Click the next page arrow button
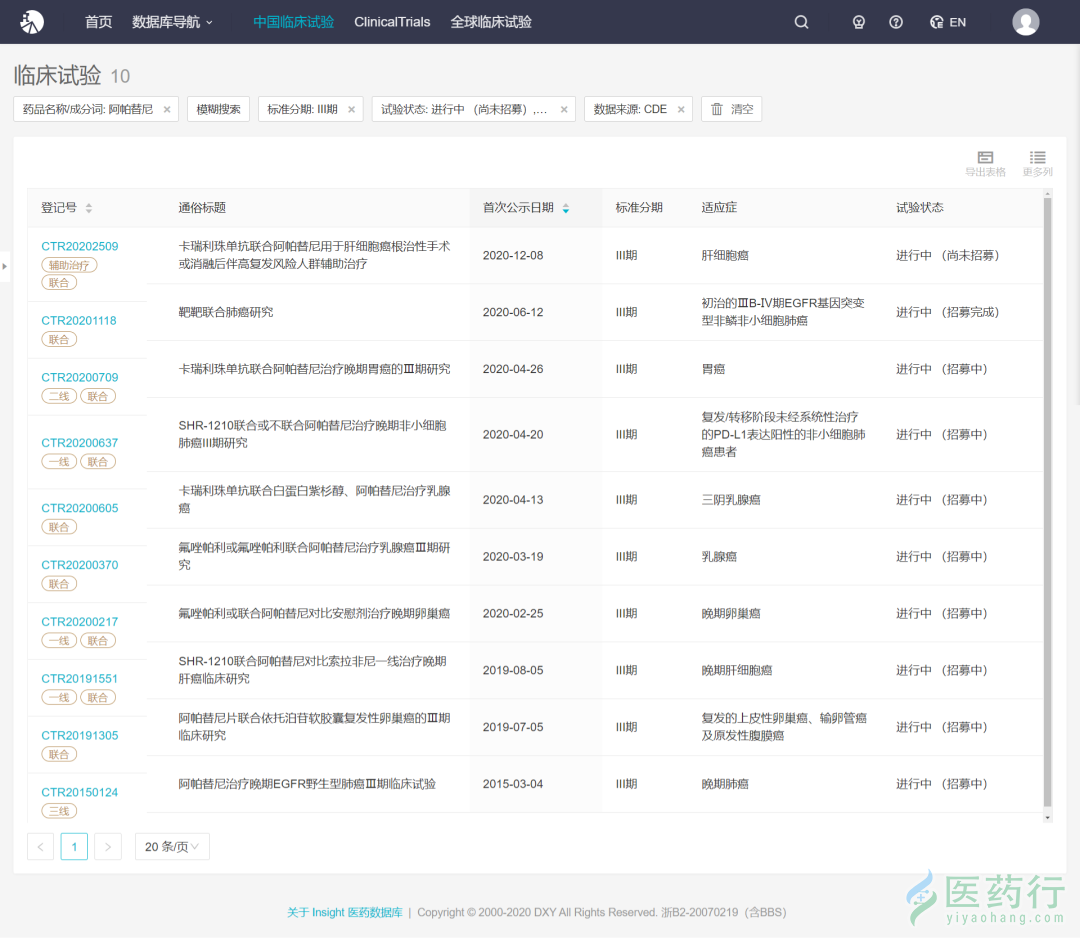 (x=108, y=846)
